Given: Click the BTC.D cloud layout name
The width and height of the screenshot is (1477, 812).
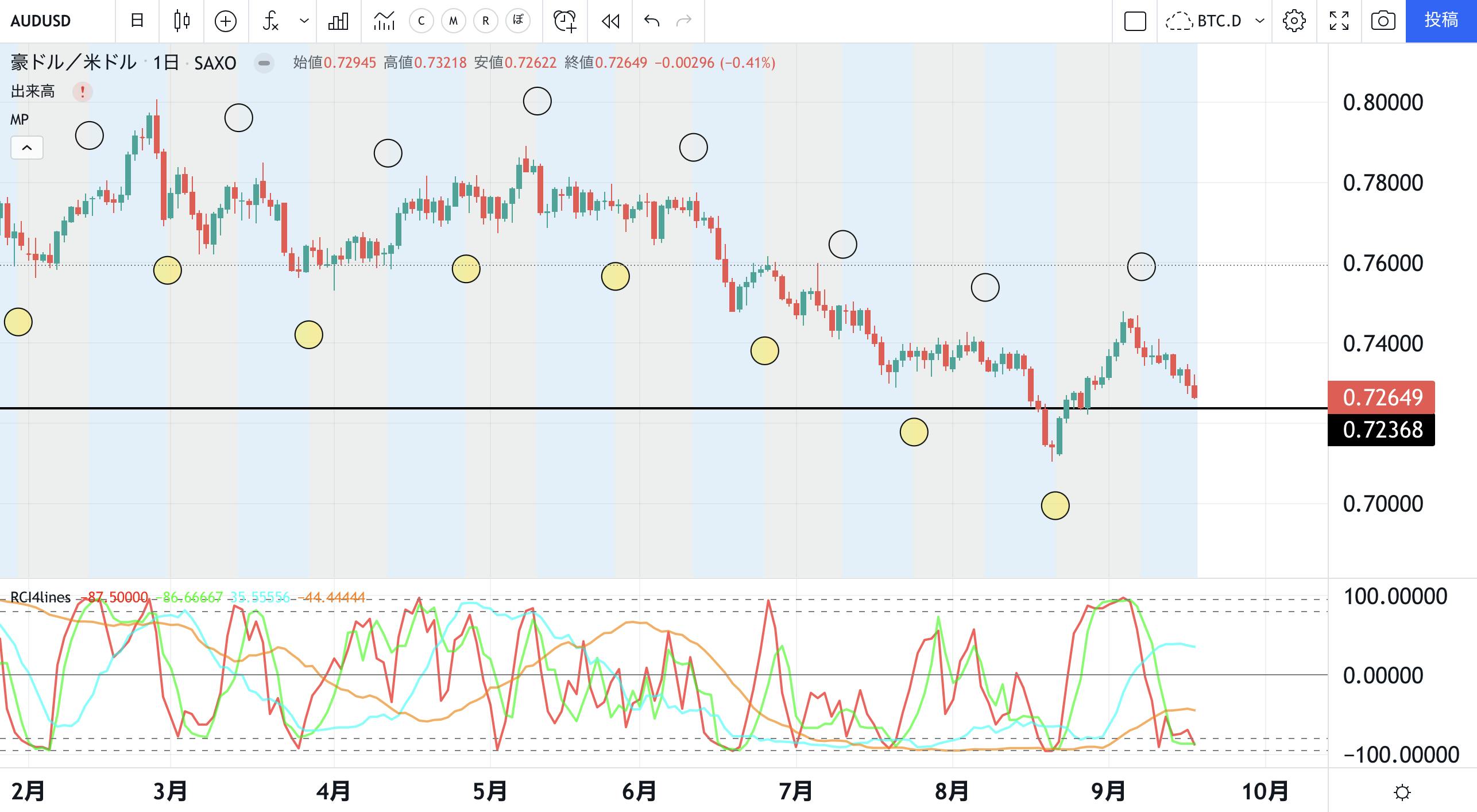Looking at the screenshot, I should pos(1203,21).
